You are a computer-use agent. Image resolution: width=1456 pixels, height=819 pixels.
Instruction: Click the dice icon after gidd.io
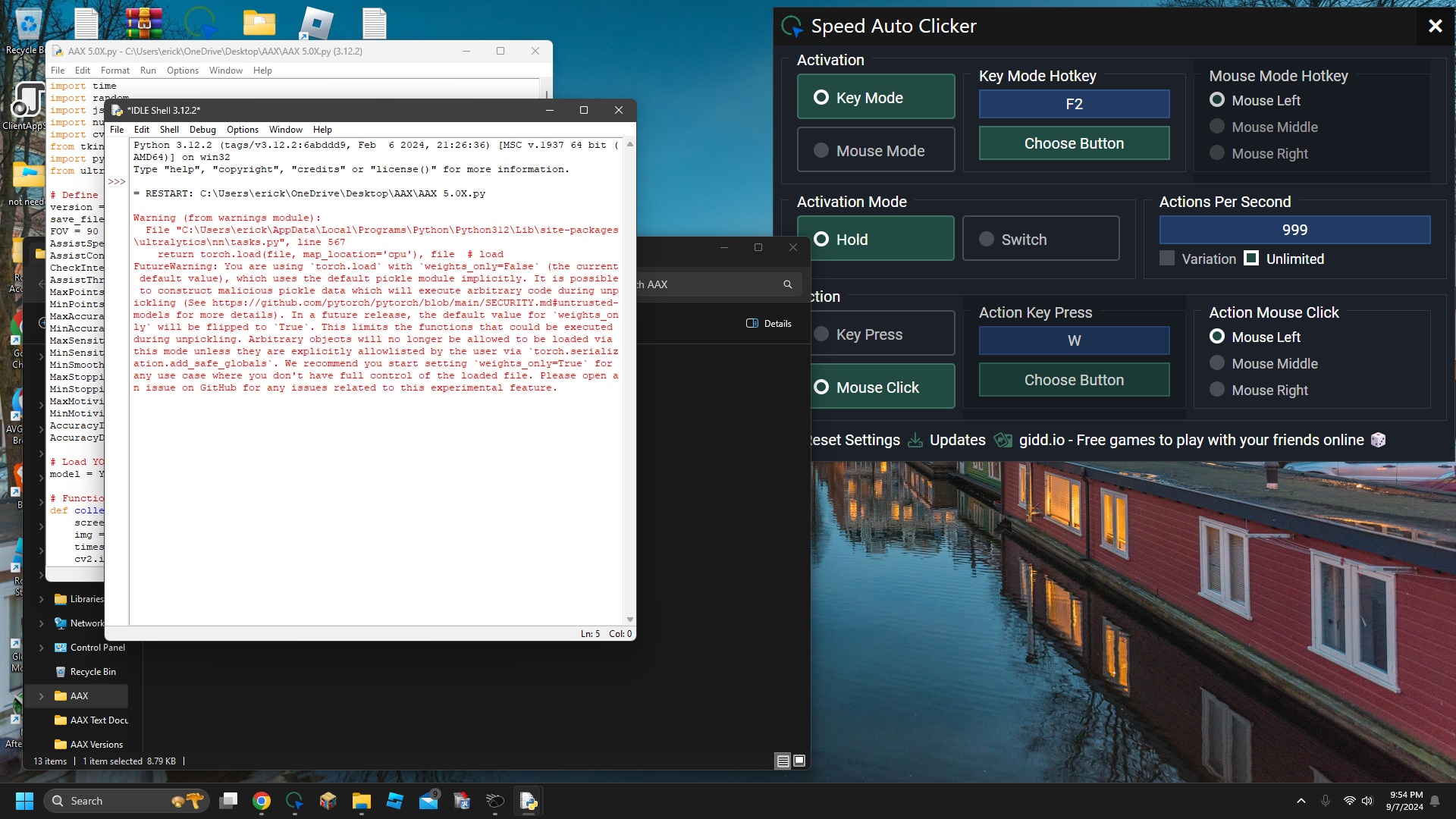pos(1378,441)
